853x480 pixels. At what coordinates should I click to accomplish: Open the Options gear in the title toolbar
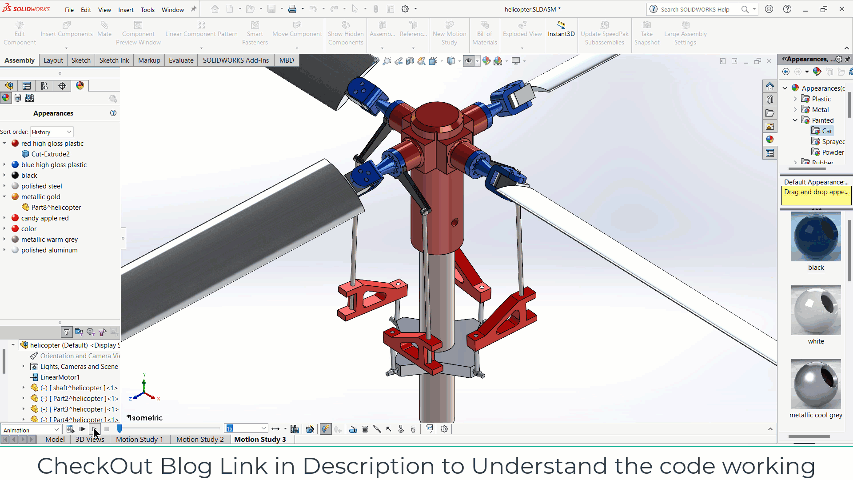405,9
